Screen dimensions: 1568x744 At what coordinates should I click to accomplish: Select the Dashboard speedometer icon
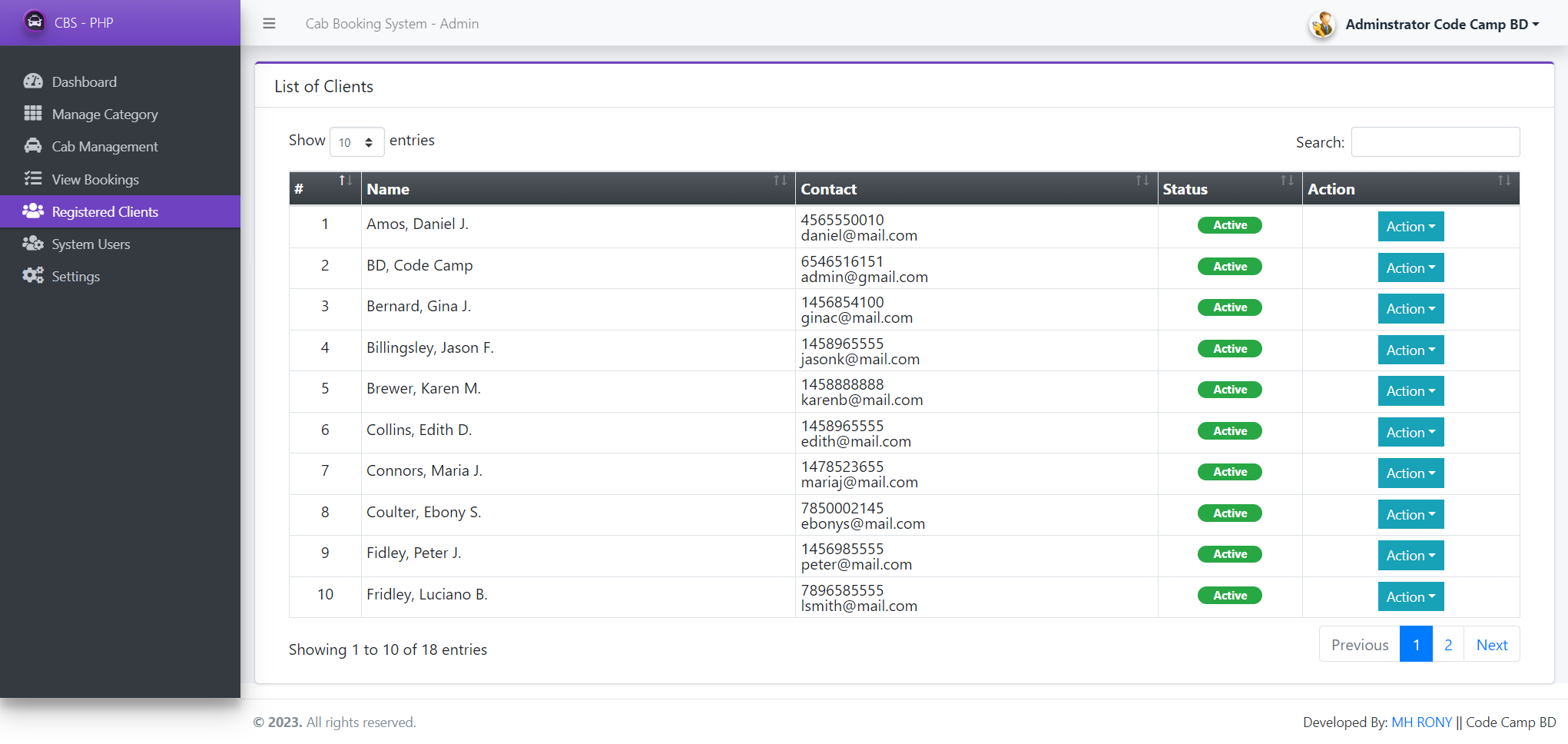34,81
